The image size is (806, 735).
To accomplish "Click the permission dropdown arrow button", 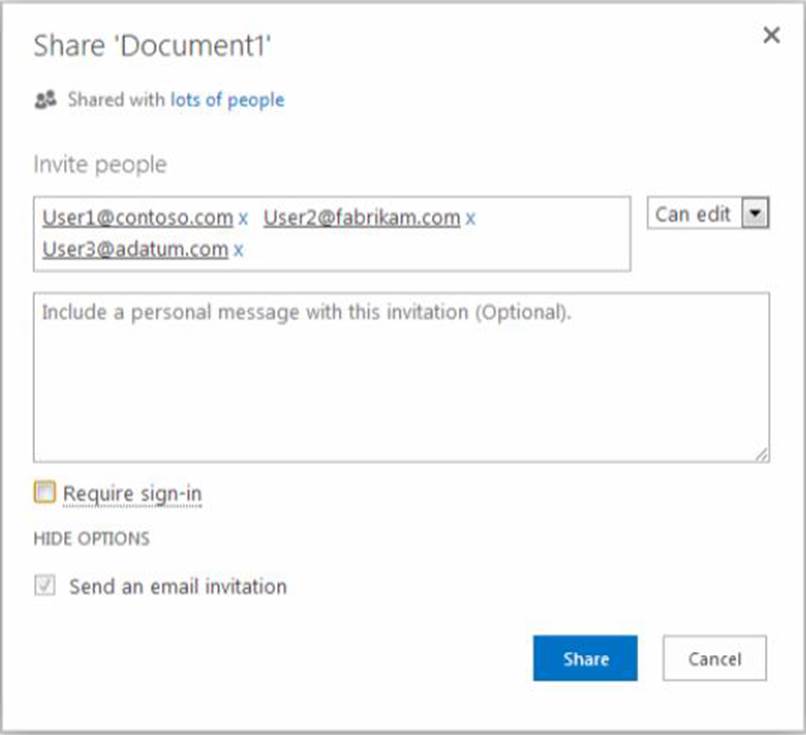I will (x=757, y=214).
